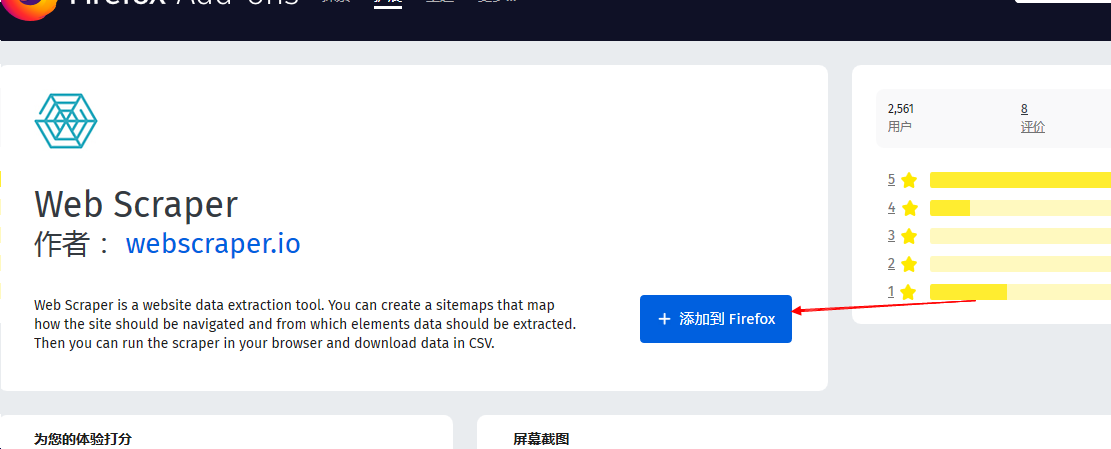The width and height of the screenshot is (1111, 449).
Task: Click the yellow star next to 4
Action: pos(909,208)
